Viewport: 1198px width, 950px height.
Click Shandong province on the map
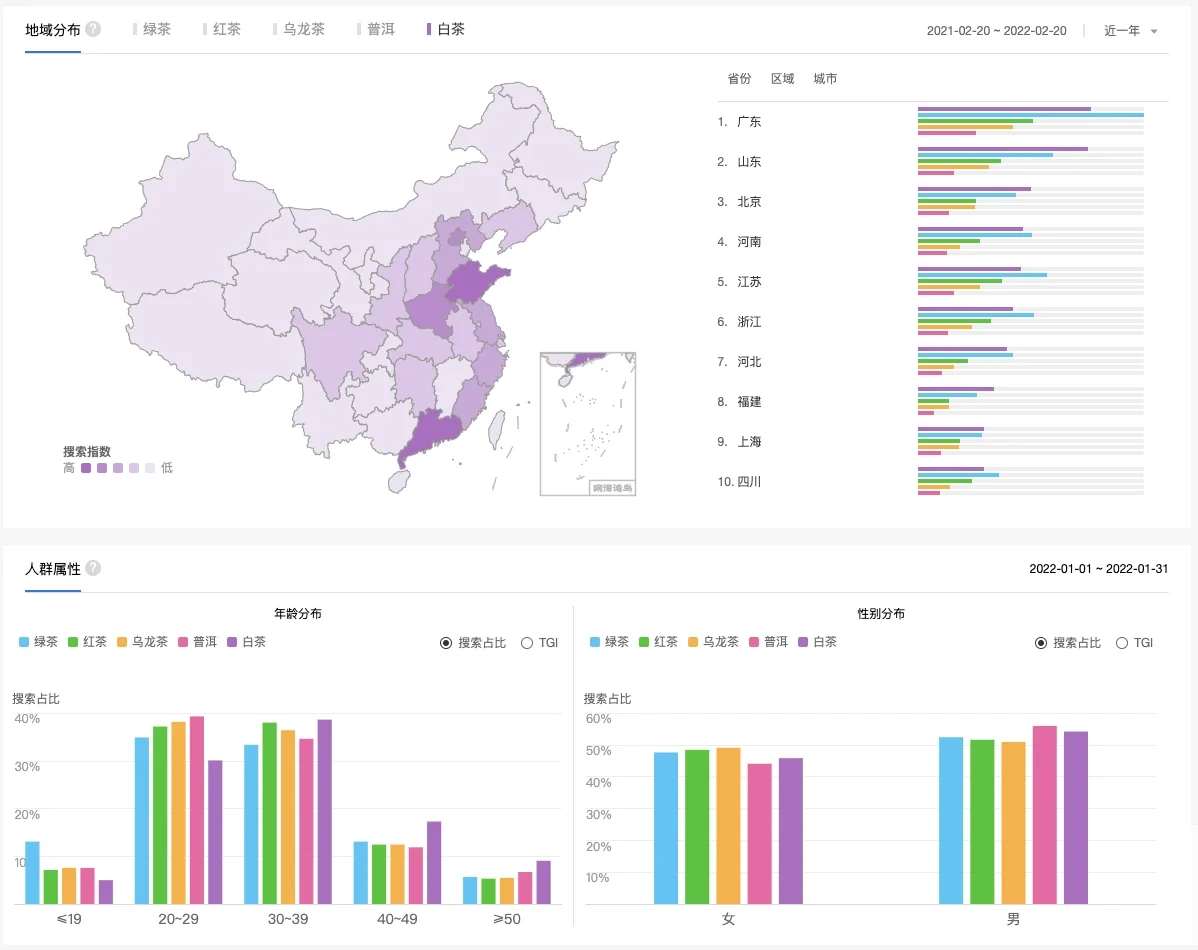[474, 281]
